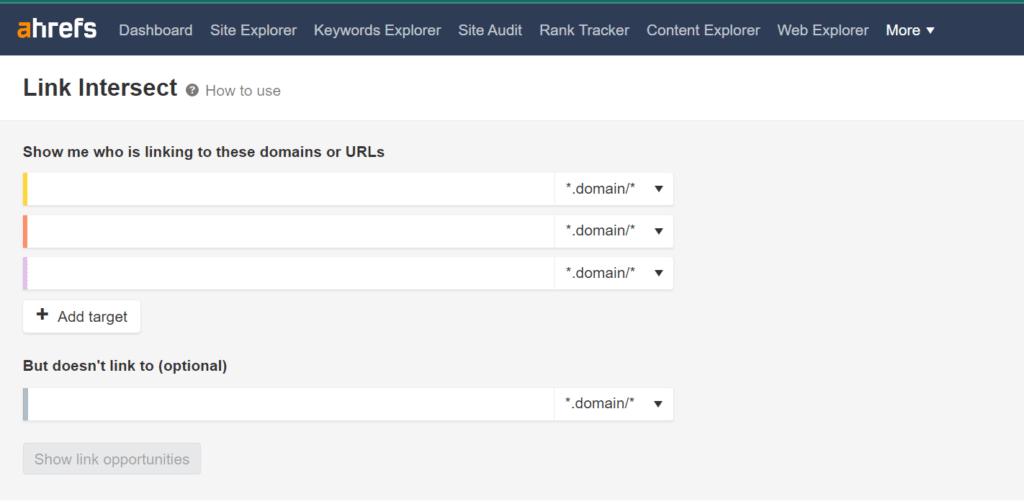This screenshot has width=1024, height=504.
Task: Open the Dashboard menu item
Action: 155,30
